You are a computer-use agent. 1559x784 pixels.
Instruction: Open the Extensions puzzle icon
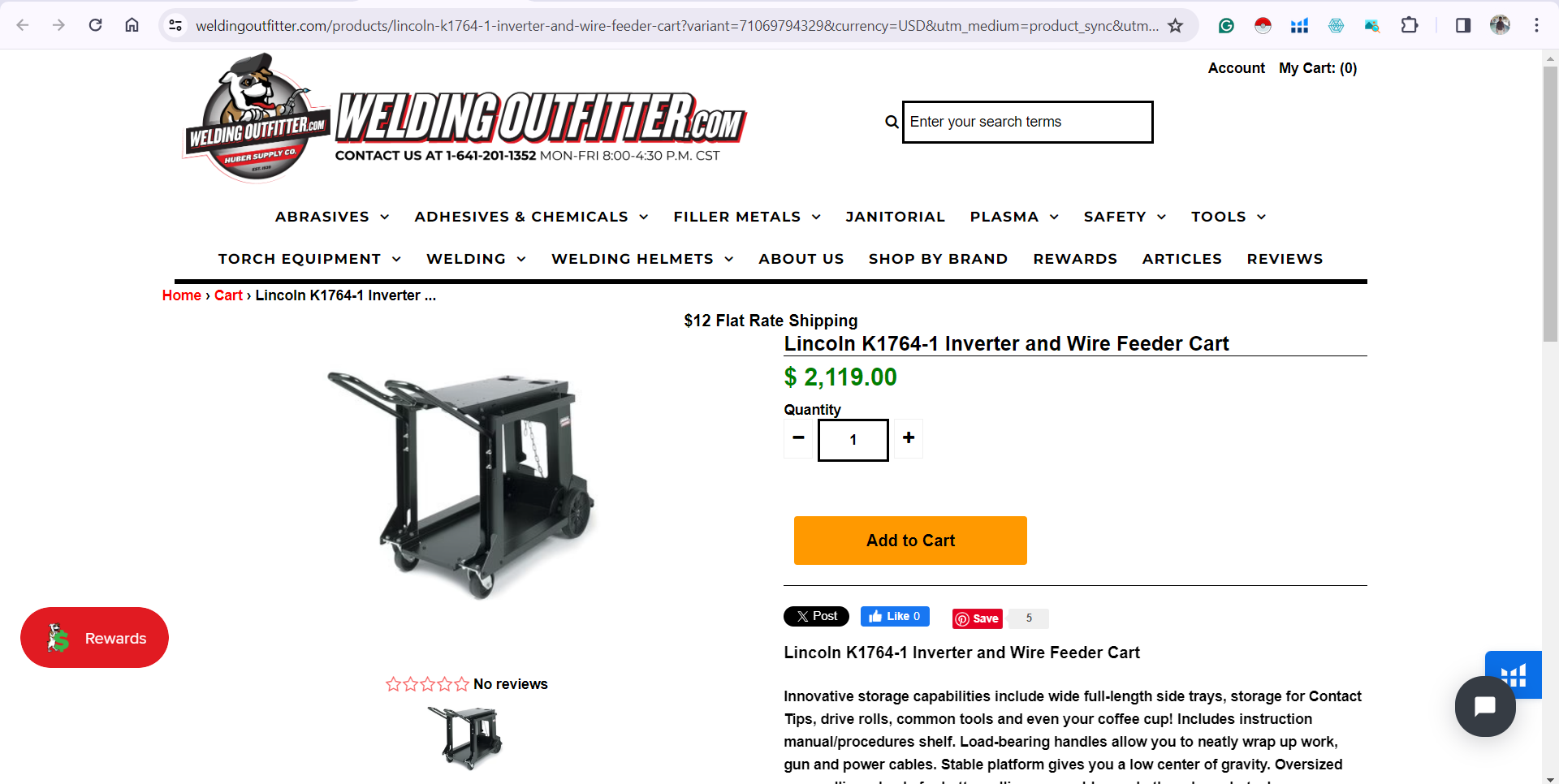point(1410,25)
